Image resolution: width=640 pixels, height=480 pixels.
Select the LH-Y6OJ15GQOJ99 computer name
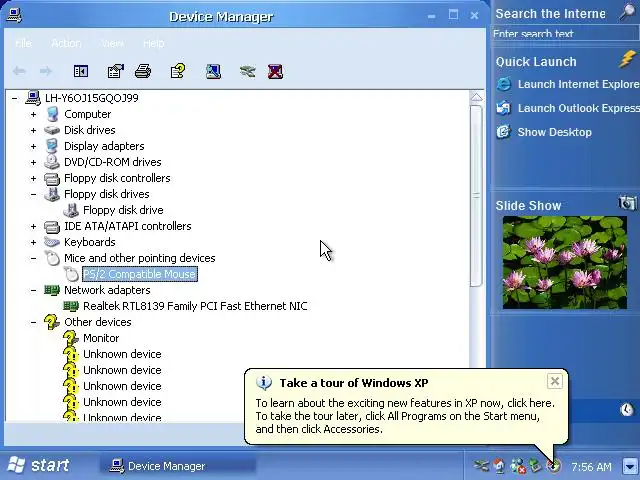pos(92,98)
